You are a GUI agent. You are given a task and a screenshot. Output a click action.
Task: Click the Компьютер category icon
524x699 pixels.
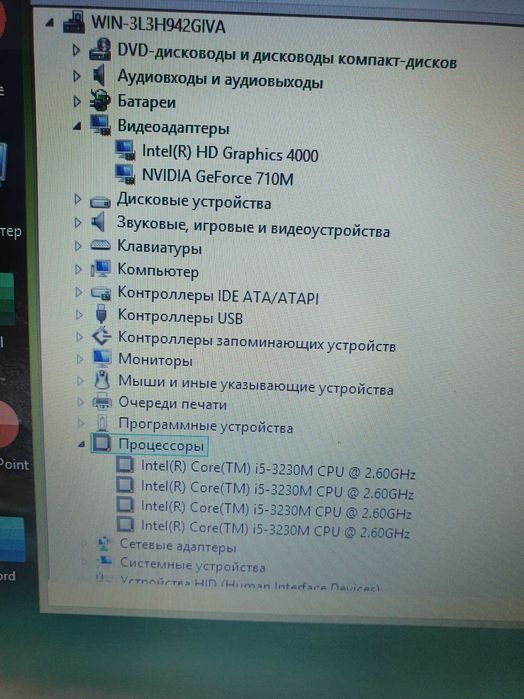coord(100,269)
